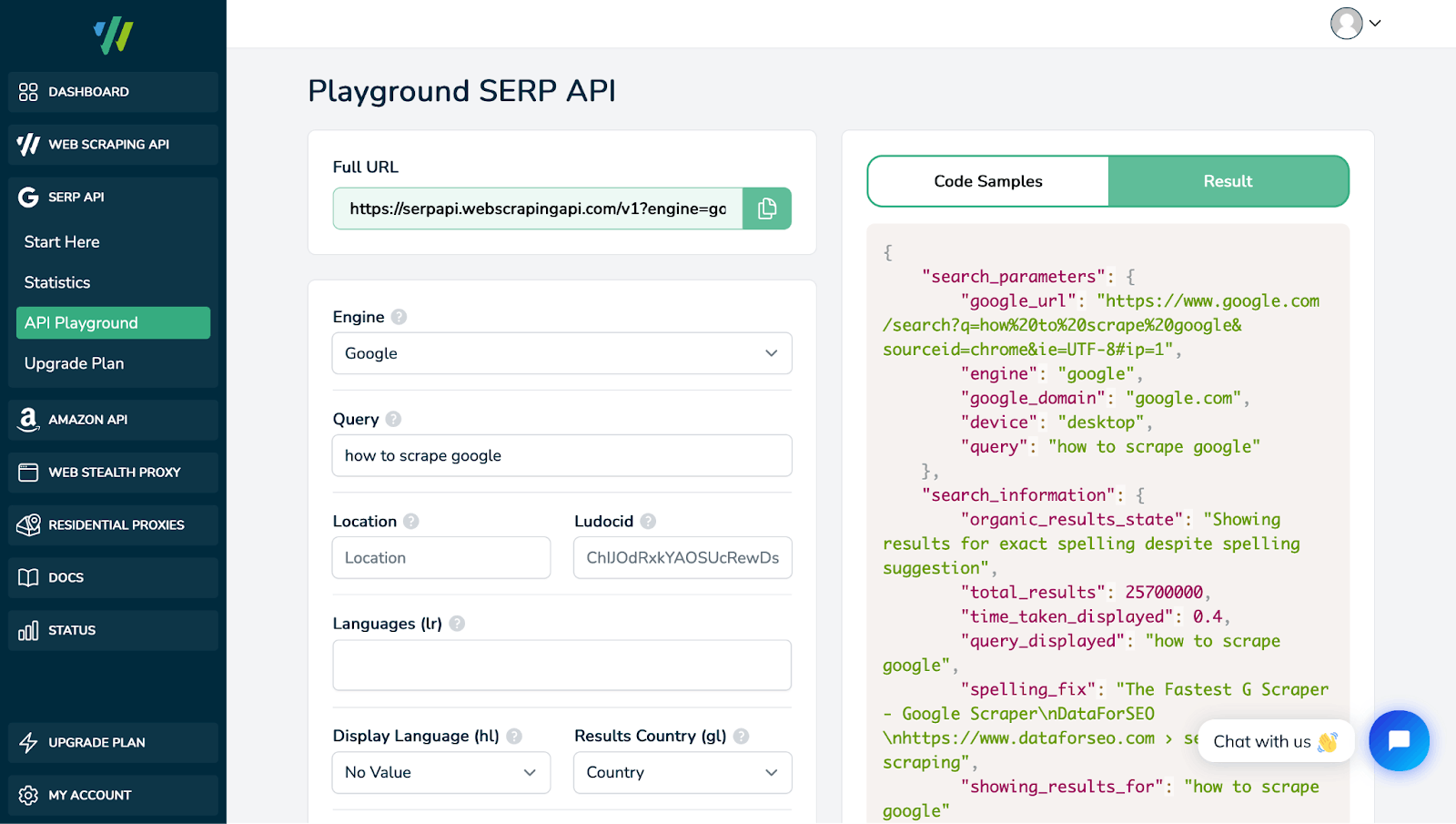This screenshot has width=1456, height=824.
Task: Click the Location input field
Action: click(x=441, y=557)
